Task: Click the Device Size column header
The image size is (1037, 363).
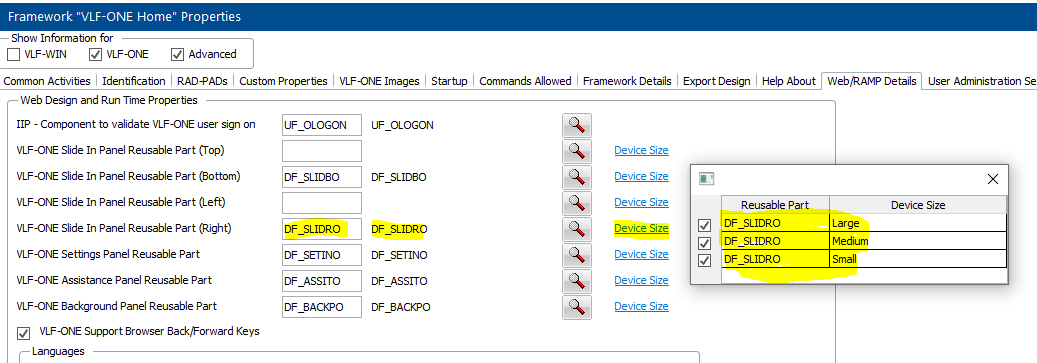Action: point(918,205)
